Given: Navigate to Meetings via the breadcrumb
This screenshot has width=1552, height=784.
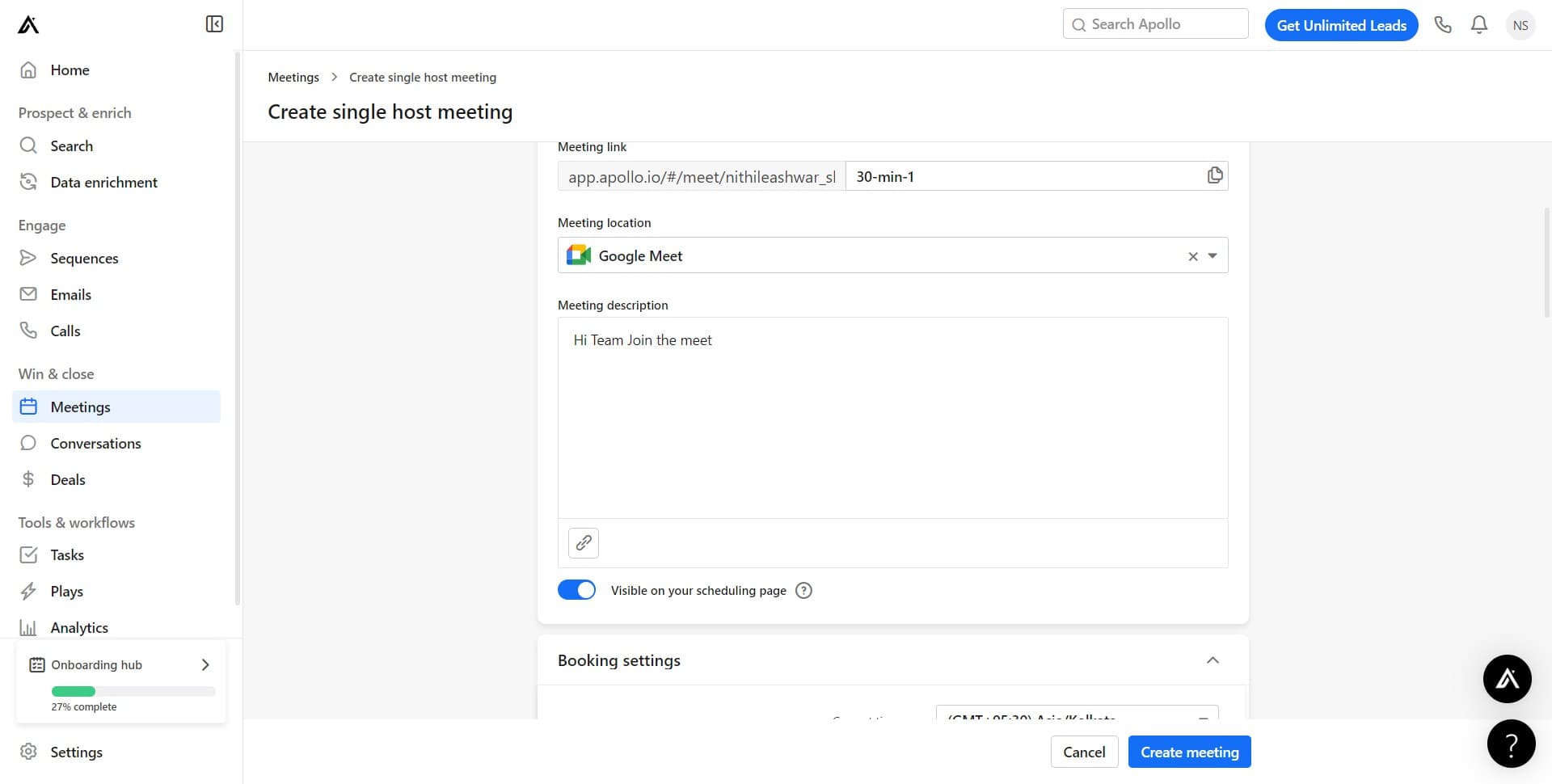Looking at the screenshot, I should [x=293, y=77].
